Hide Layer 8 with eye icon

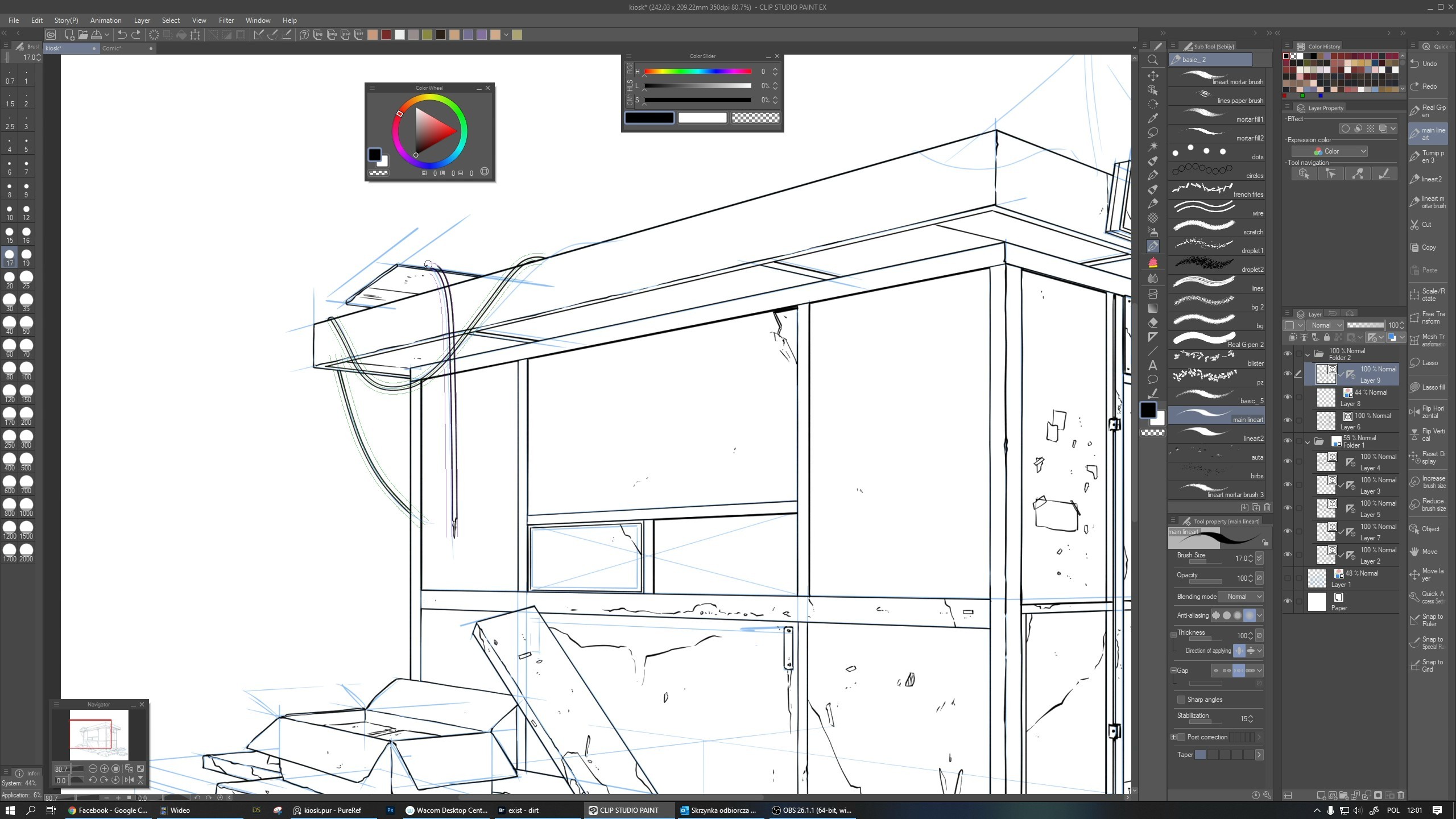[x=1288, y=397]
